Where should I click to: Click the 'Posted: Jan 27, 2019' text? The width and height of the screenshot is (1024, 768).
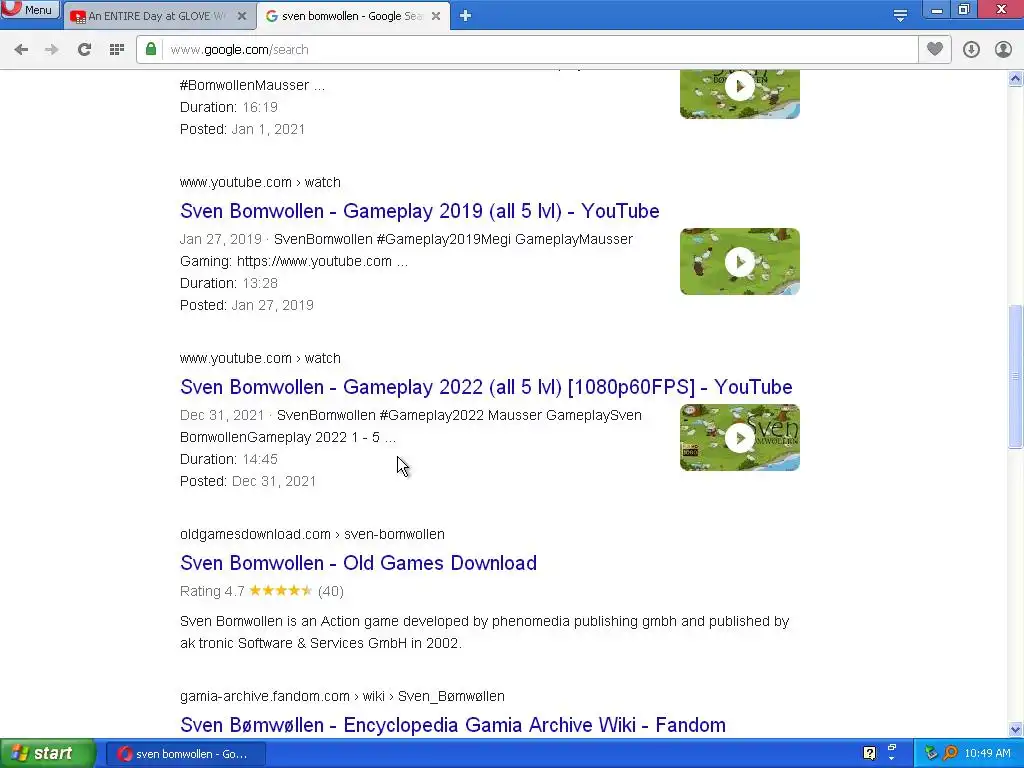[x=247, y=305]
